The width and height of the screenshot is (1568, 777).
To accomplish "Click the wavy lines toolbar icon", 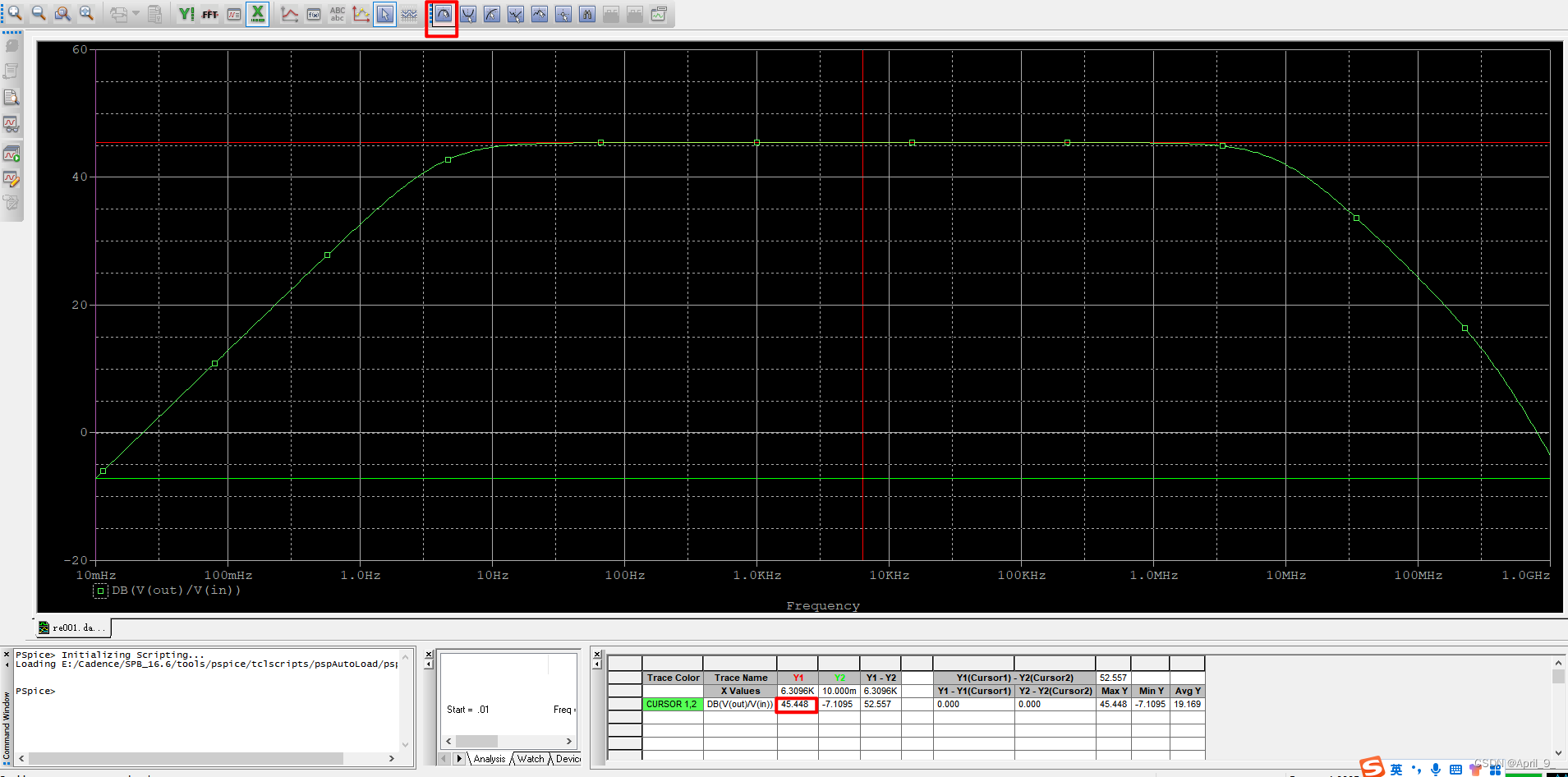I will (409, 14).
